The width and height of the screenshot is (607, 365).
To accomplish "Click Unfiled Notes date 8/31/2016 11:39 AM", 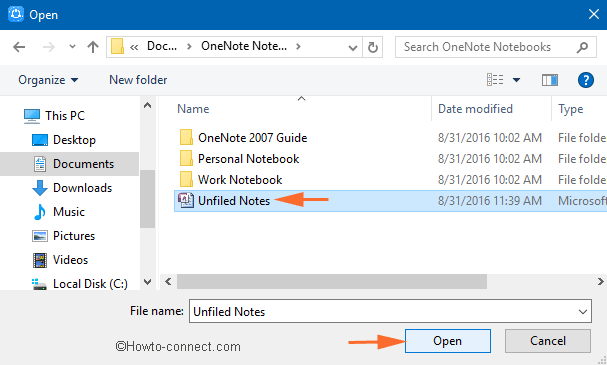I will click(x=490, y=200).
